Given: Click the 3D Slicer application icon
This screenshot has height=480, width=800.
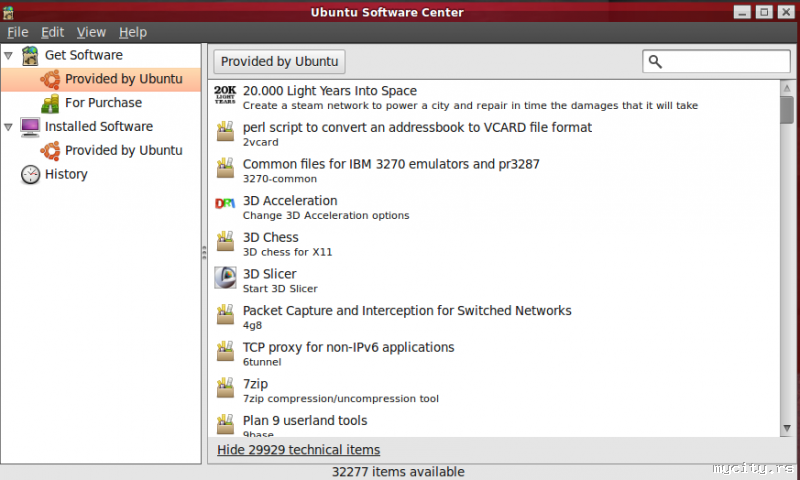Looking at the screenshot, I should [225, 278].
